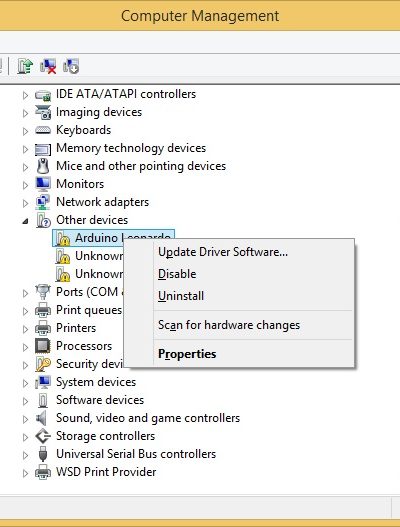Select the Storage controllers tree item
This screenshot has width=400, height=527.
point(106,436)
